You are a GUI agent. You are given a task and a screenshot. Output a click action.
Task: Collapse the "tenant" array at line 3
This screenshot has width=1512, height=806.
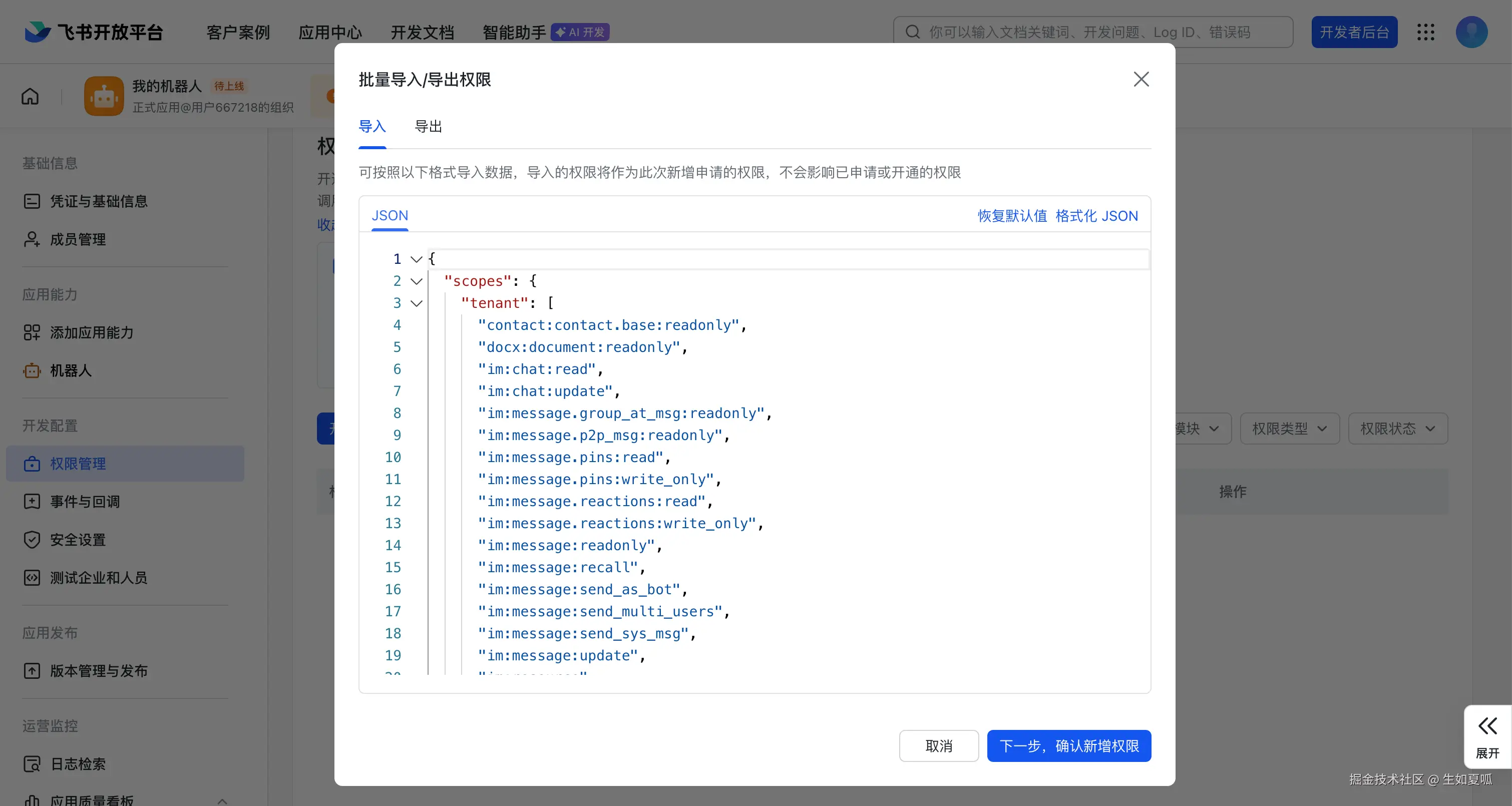(x=416, y=303)
